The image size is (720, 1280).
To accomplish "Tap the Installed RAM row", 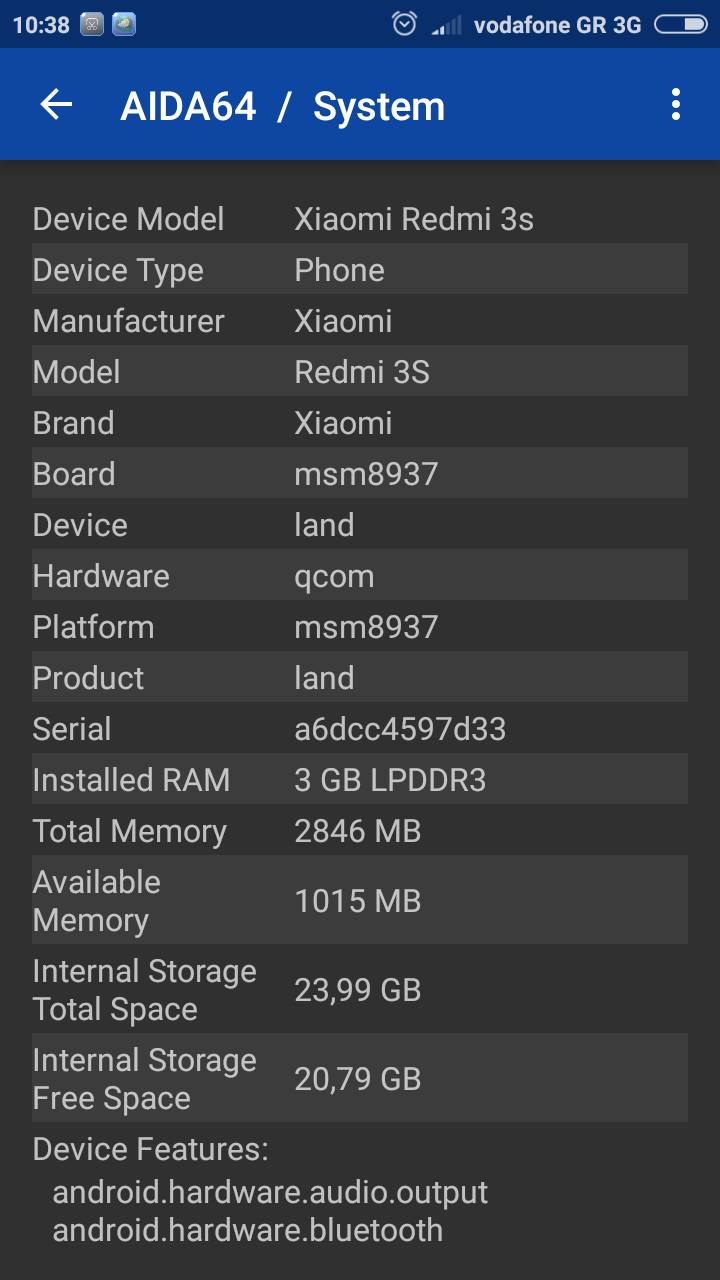I will (x=360, y=780).
